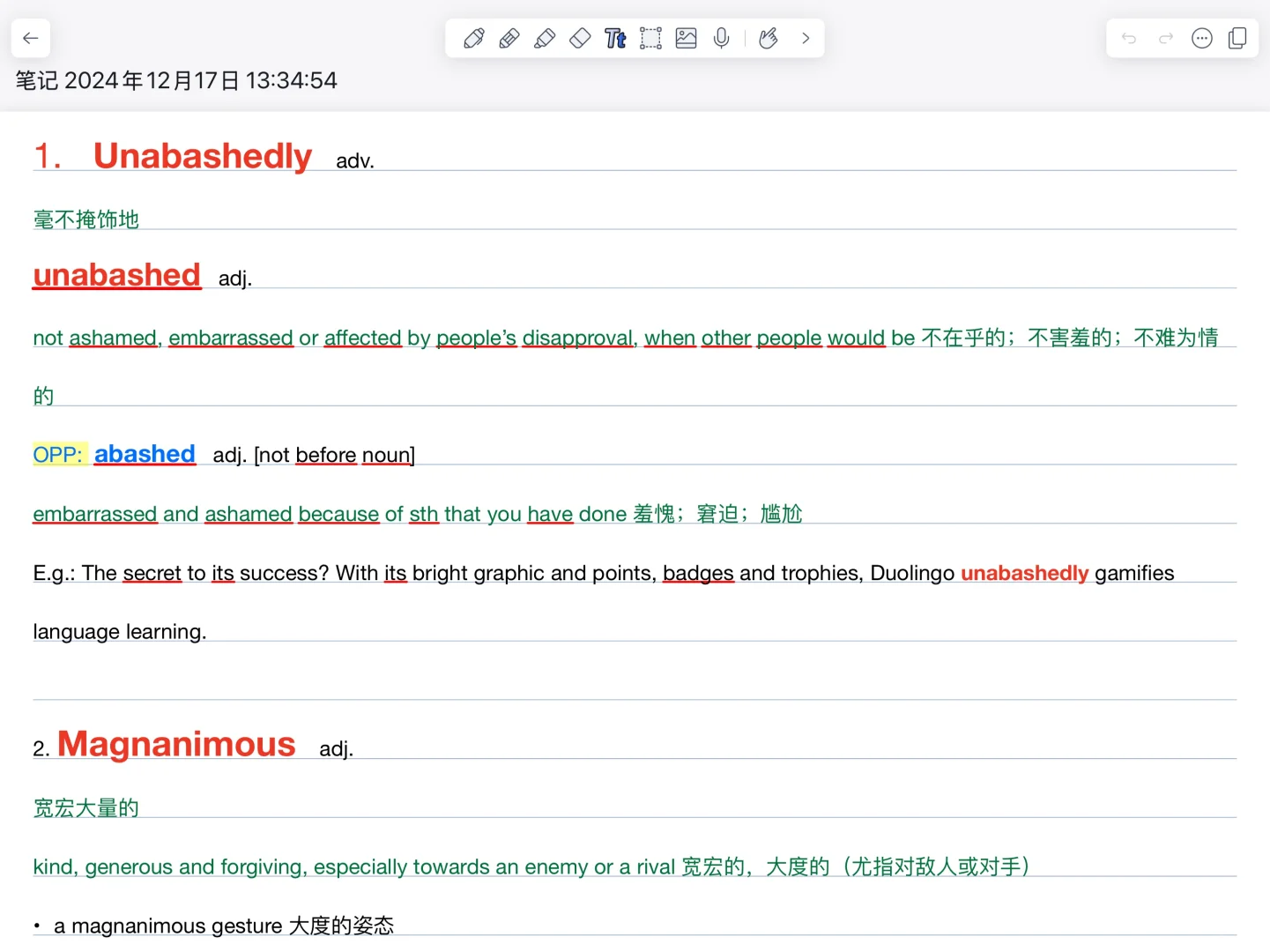Click 'adj.' after Magnanimous
Viewport: 1270px width, 952px height.
point(336,749)
